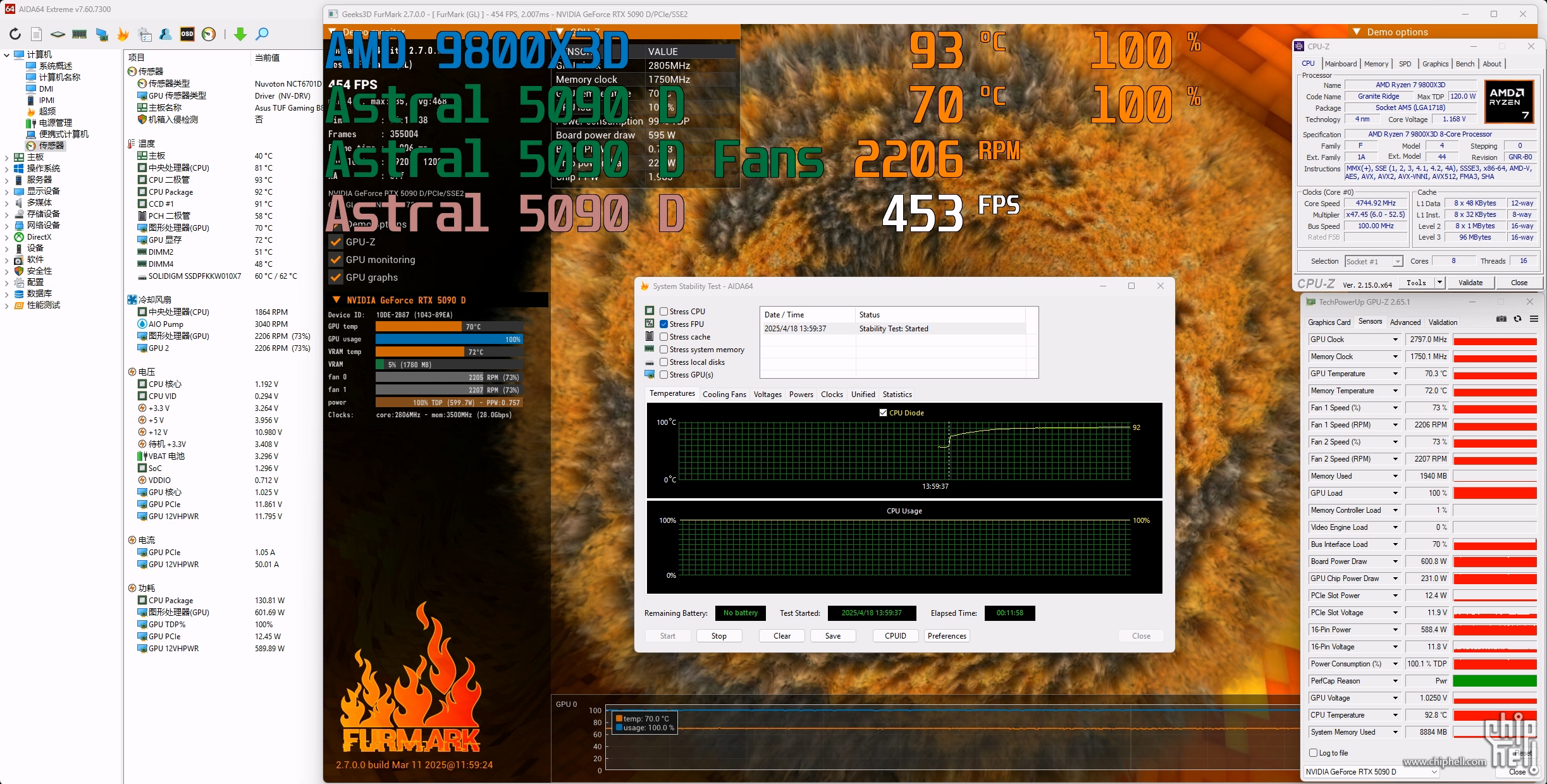Click the Stress local disks drive icon

pyautogui.click(x=650, y=362)
